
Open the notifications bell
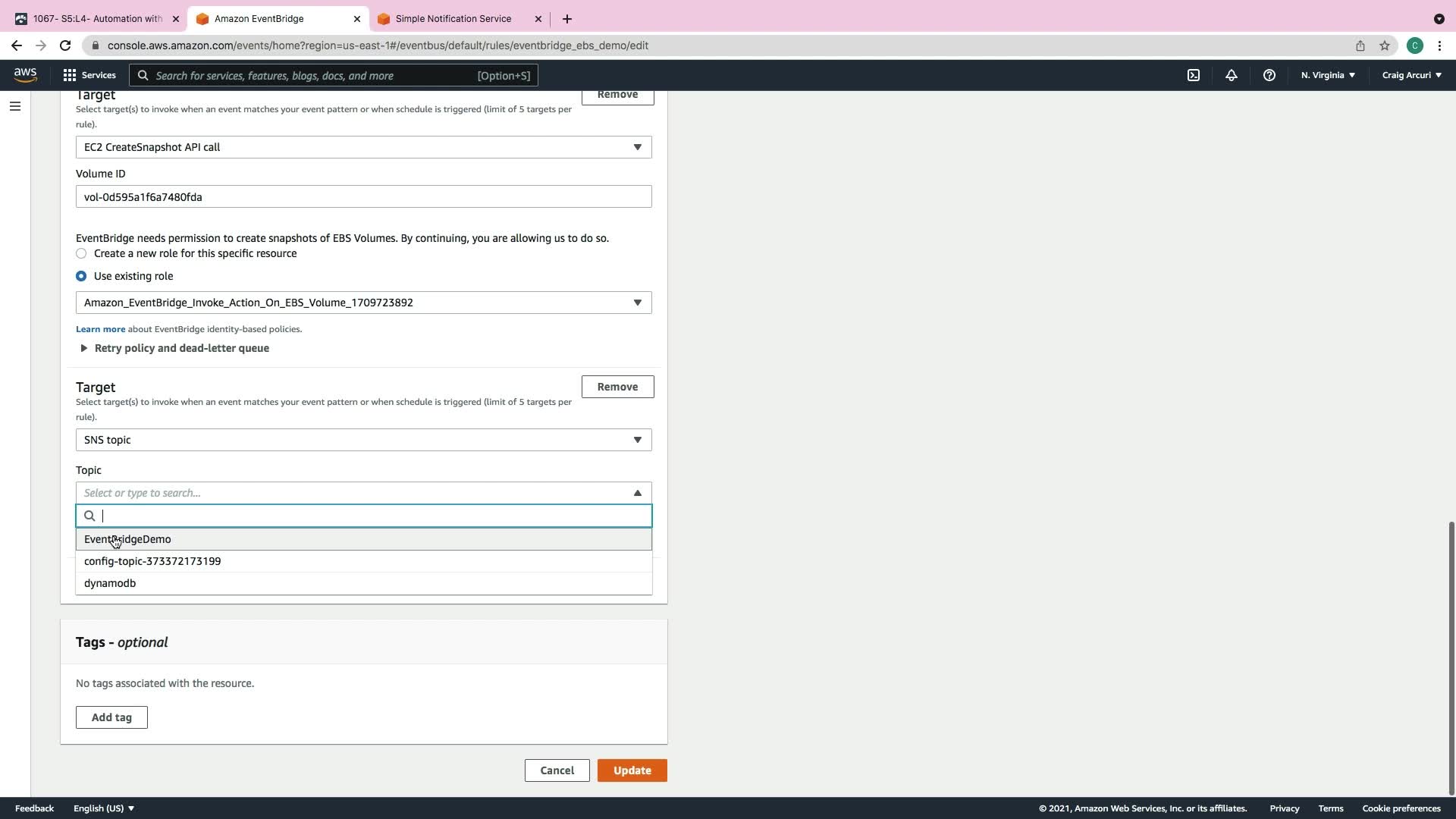(1232, 75)
